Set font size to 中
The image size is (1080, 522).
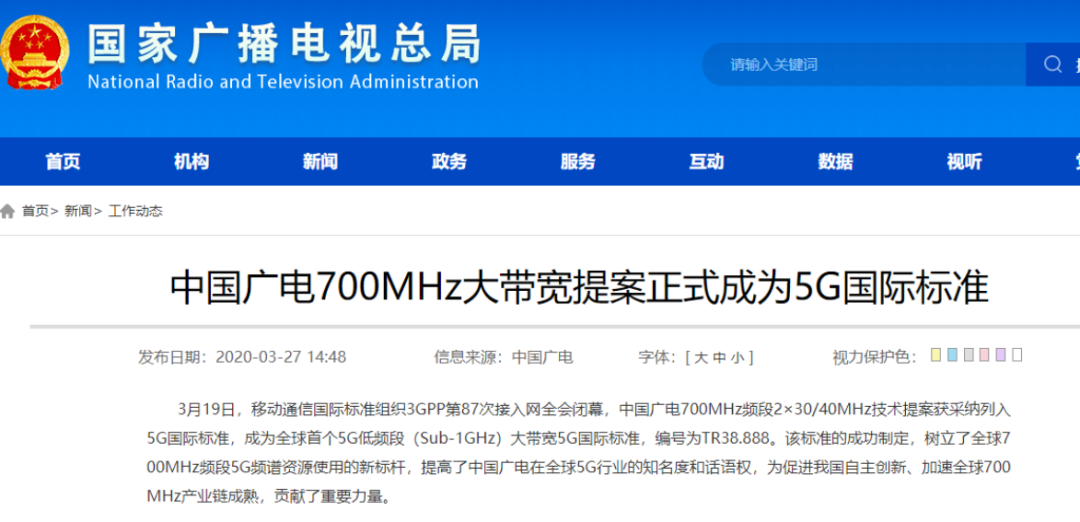(x=719, y=357)
